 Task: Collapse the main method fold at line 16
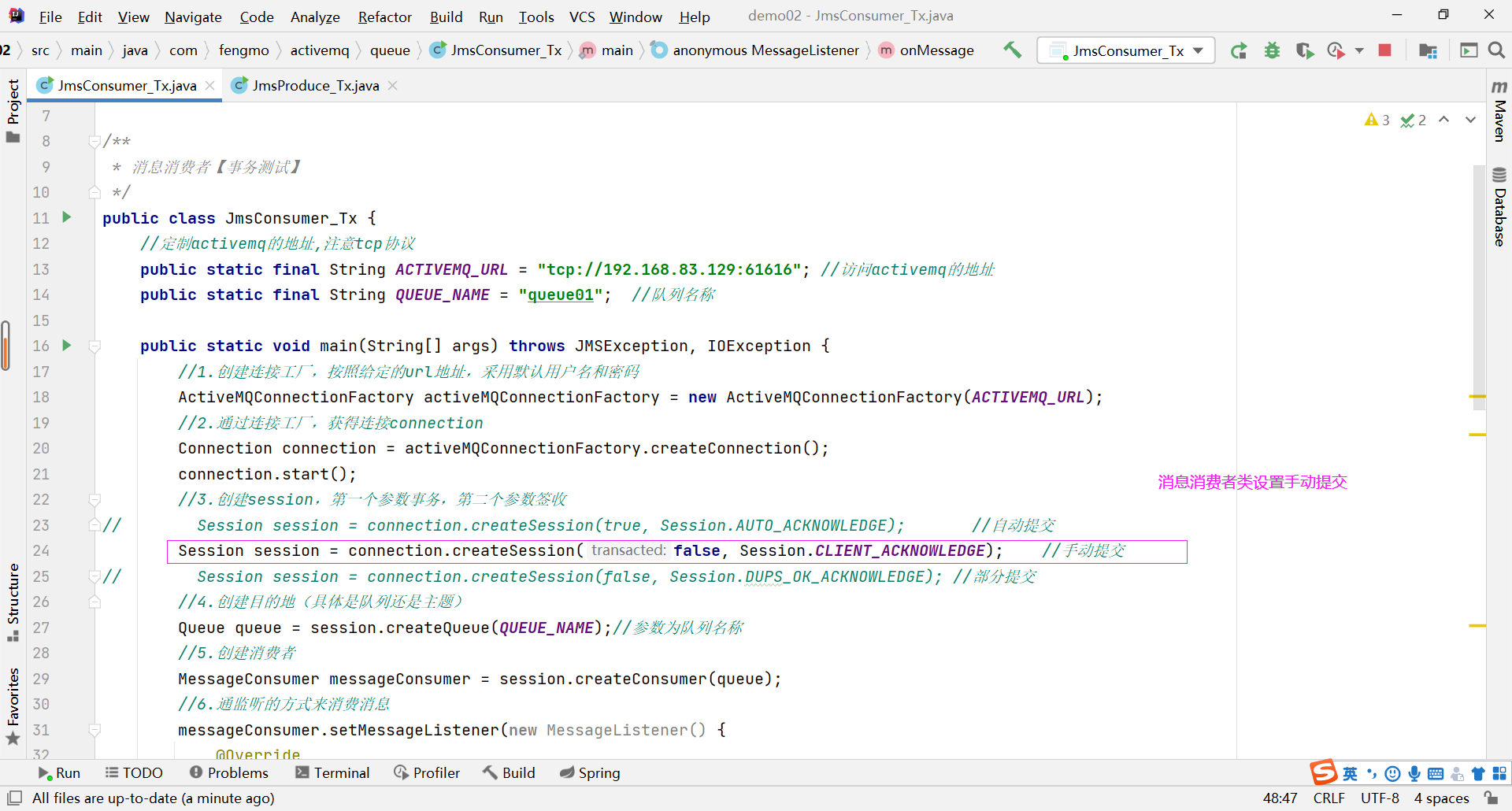click(94, 346)
